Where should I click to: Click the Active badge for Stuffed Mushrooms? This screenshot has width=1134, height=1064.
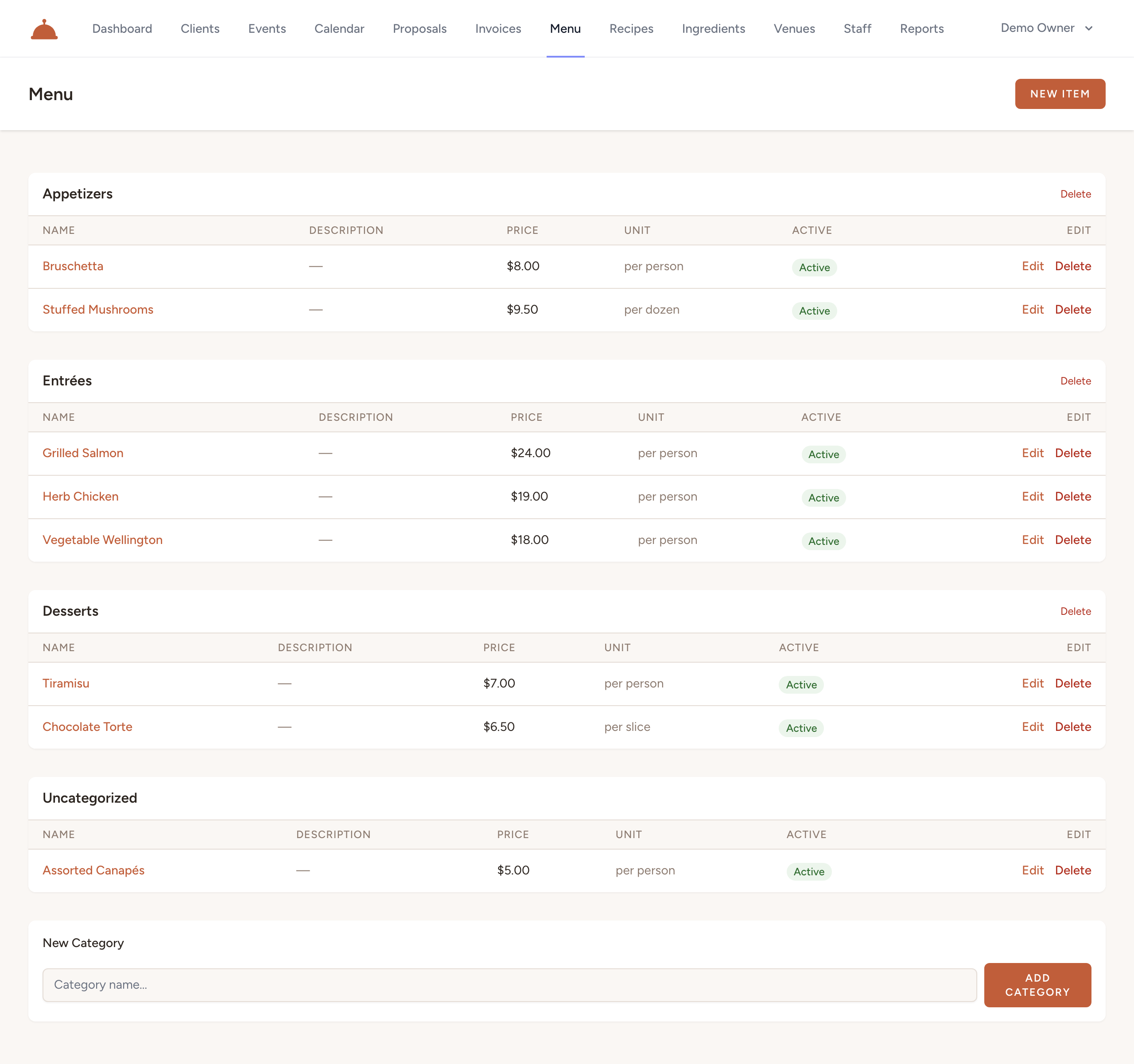coord(814,311)
